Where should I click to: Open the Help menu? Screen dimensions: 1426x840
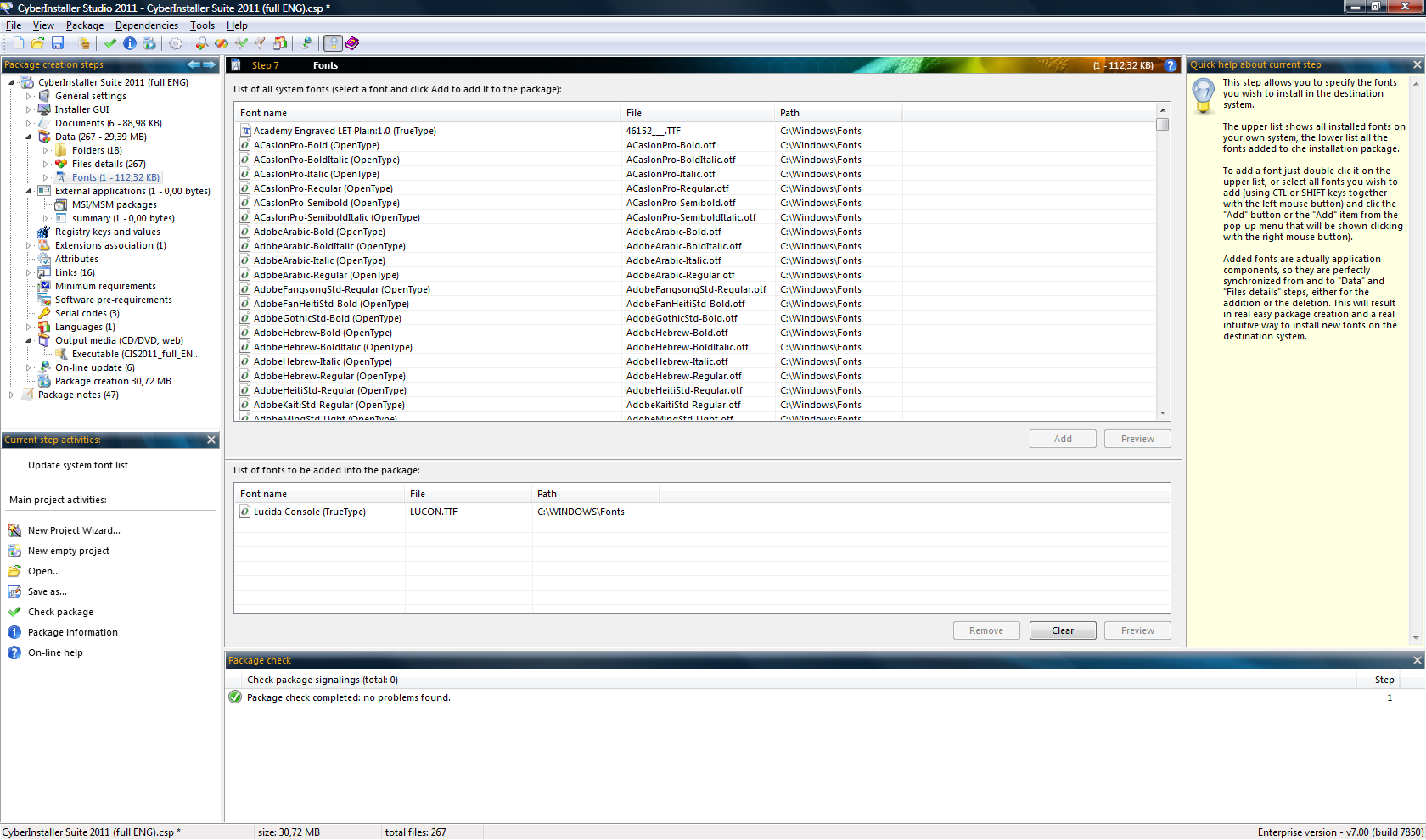[237, 25]
